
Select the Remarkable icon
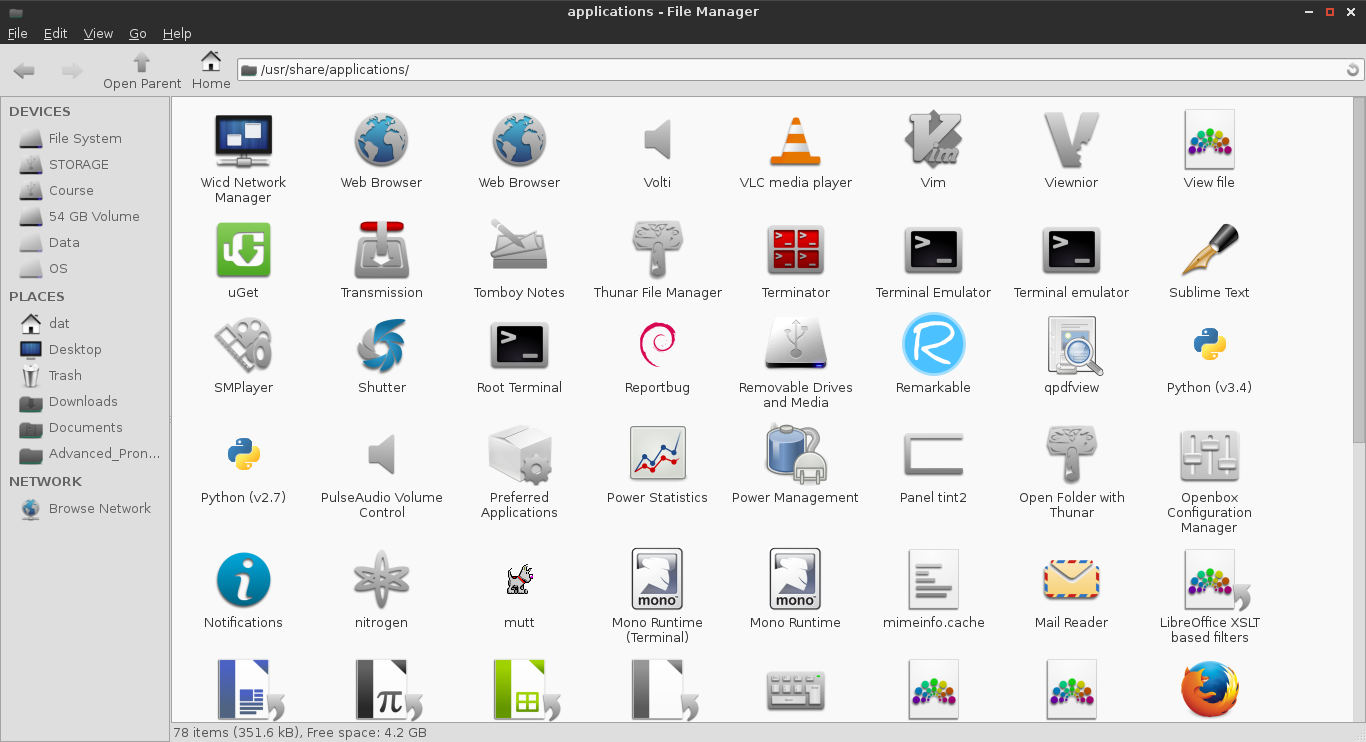click(933, 345)
